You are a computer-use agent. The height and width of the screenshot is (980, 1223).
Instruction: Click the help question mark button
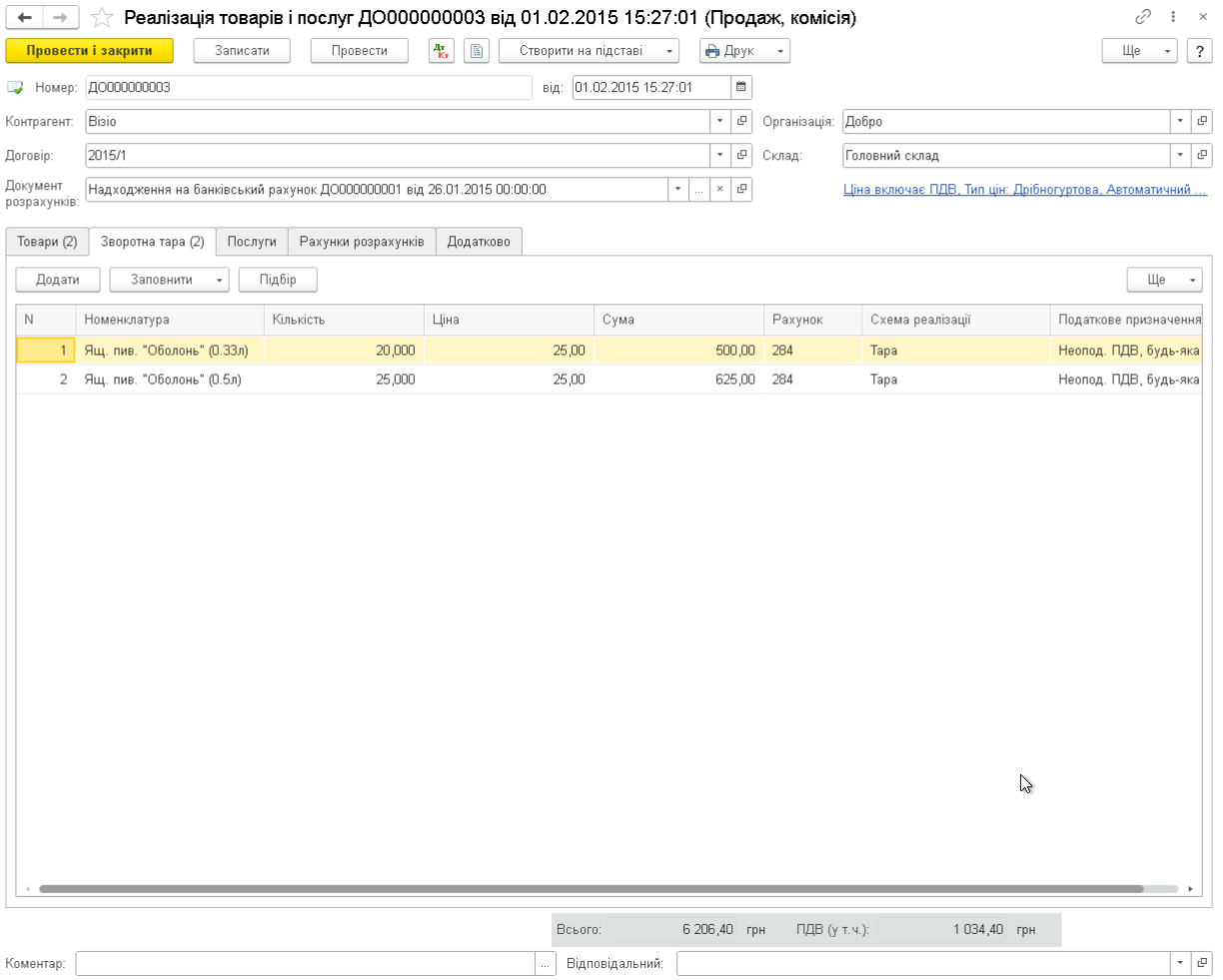click(x=1200, y=51)
